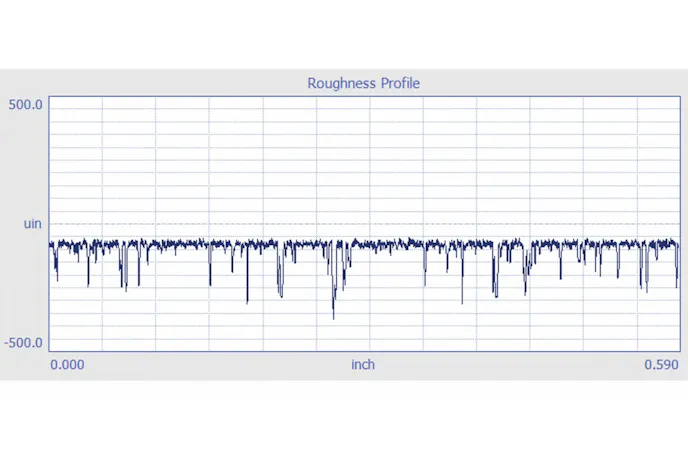
Task: Click the 0.590 X-axis end label
Action: point(661,365)
